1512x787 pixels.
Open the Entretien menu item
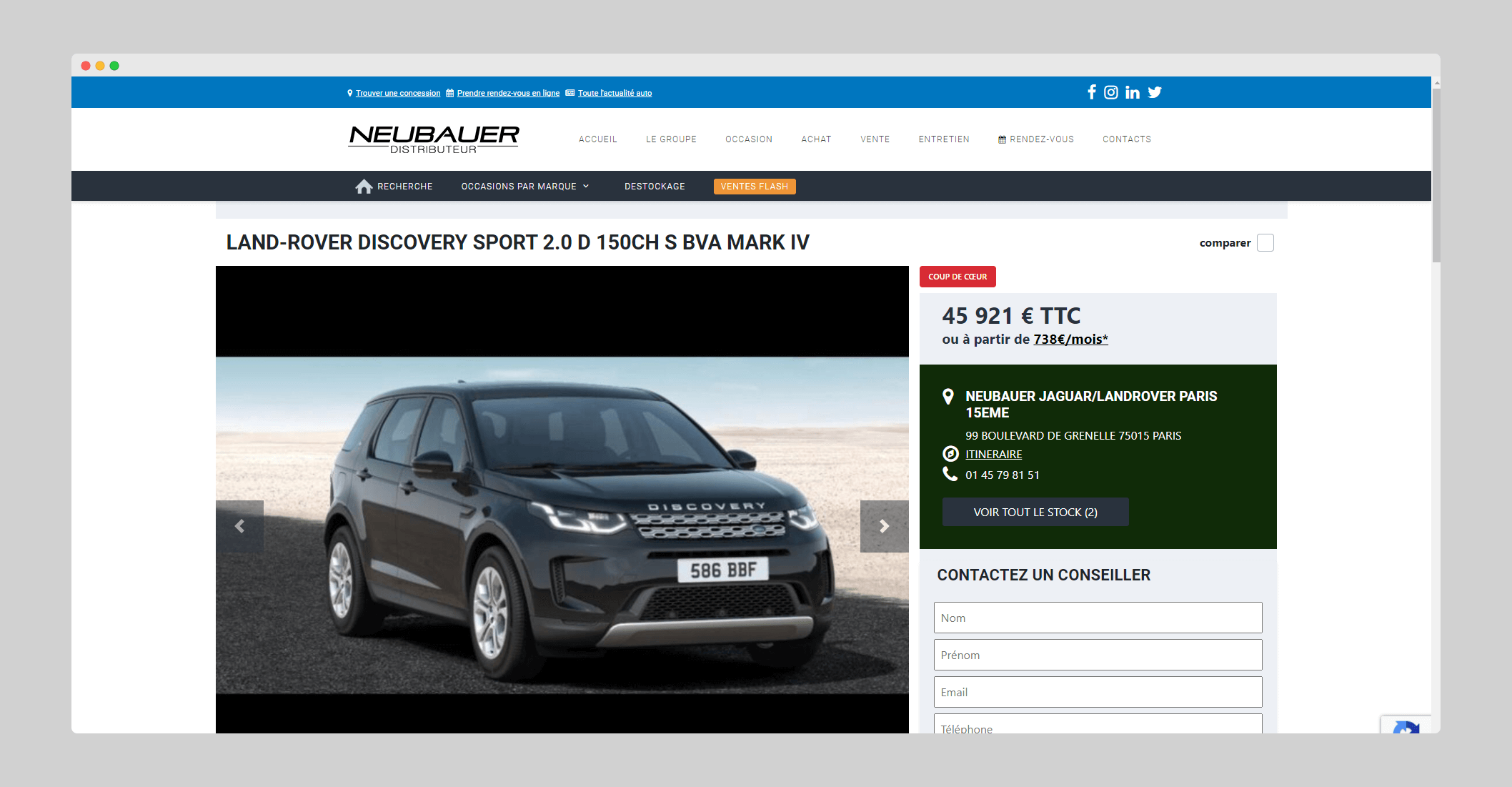click(944, 139)
